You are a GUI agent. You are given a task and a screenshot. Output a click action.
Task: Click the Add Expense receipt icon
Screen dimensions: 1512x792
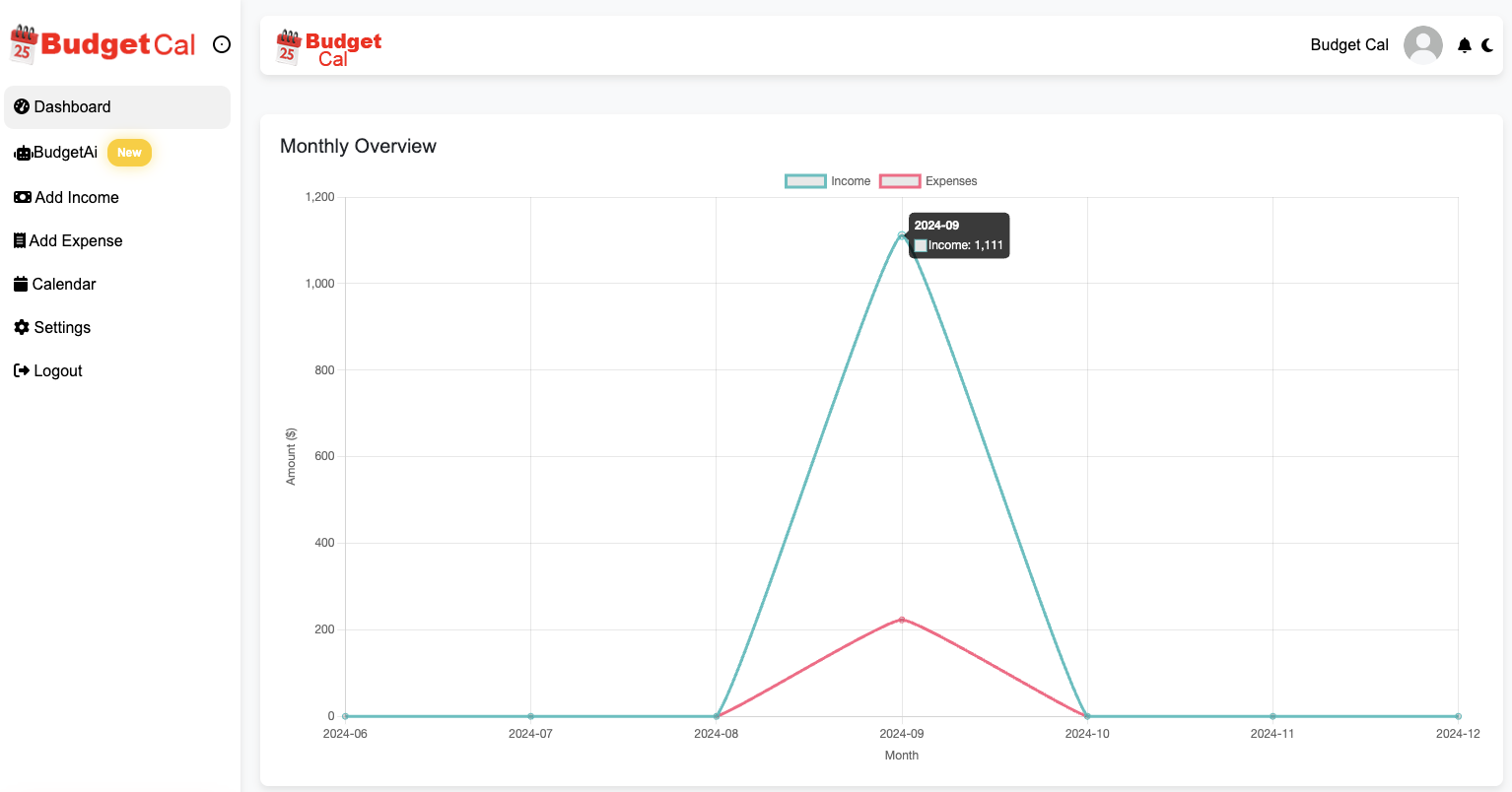coord(20,240)
